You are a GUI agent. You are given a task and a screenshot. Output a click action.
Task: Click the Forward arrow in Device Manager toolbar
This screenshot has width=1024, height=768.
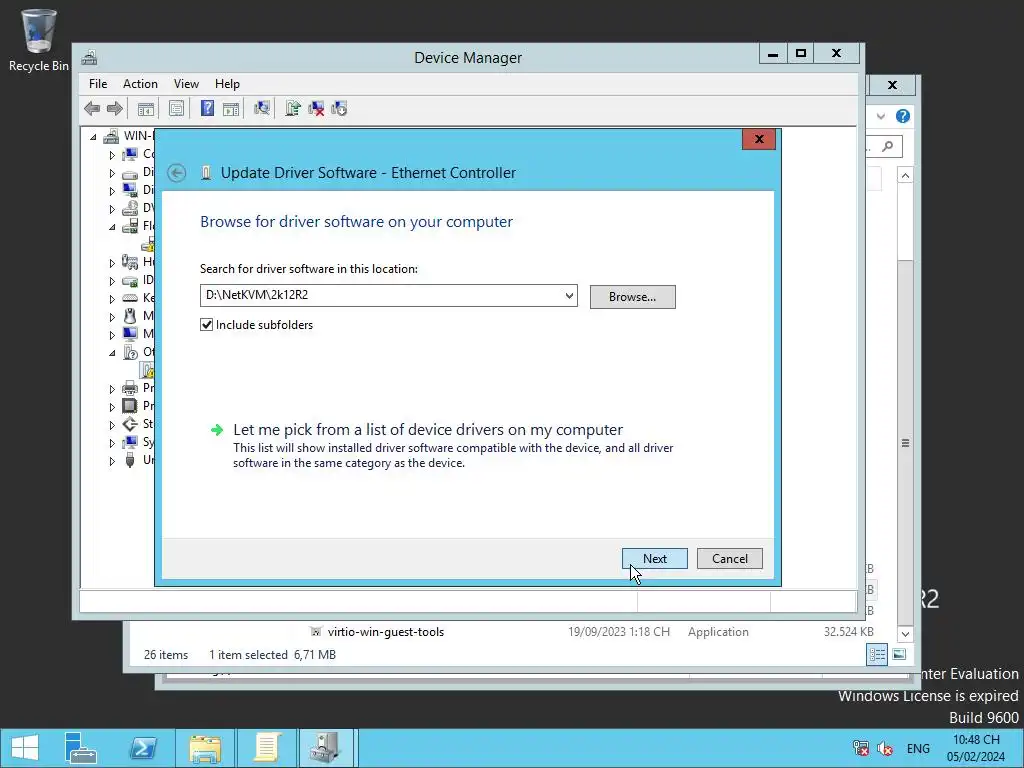point(114,108)
